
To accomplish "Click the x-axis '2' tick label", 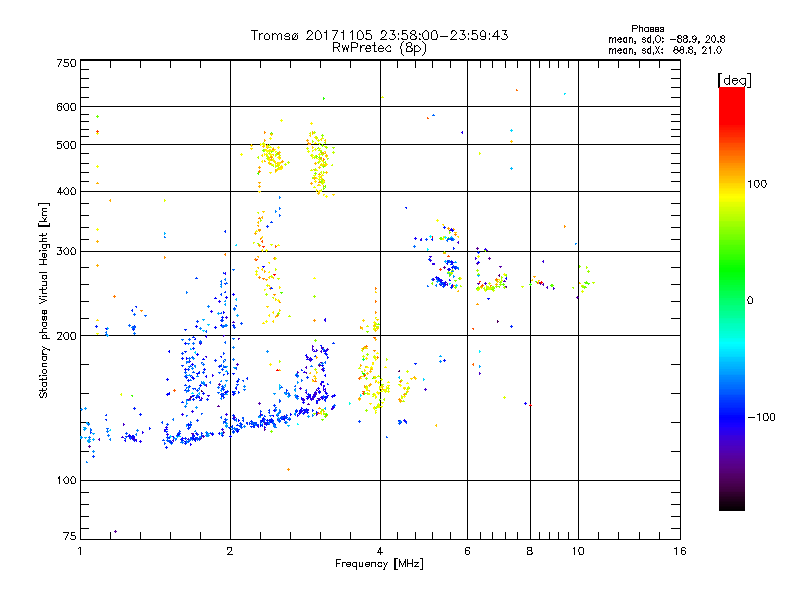I will [230, 551].
